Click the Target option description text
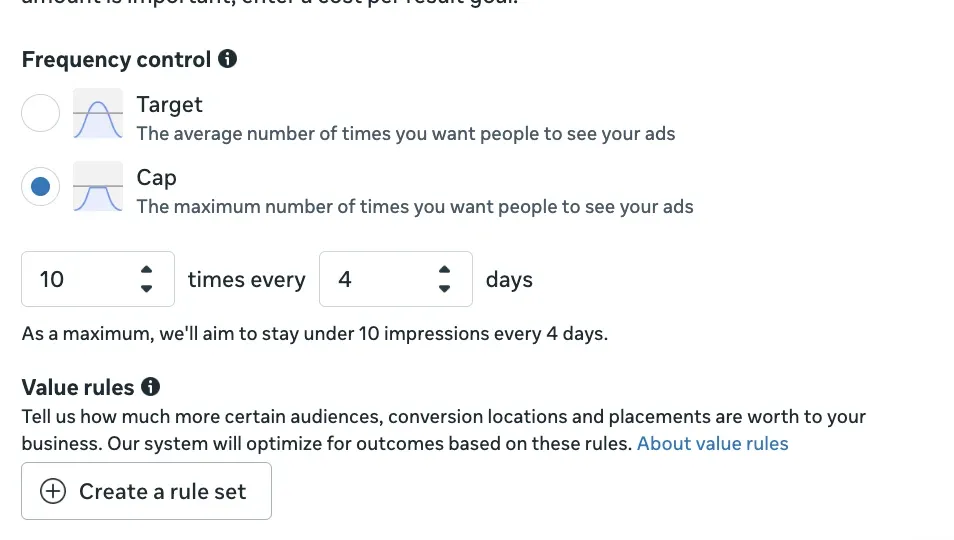This screenshot has height=540, width=954. coord(405,133)
